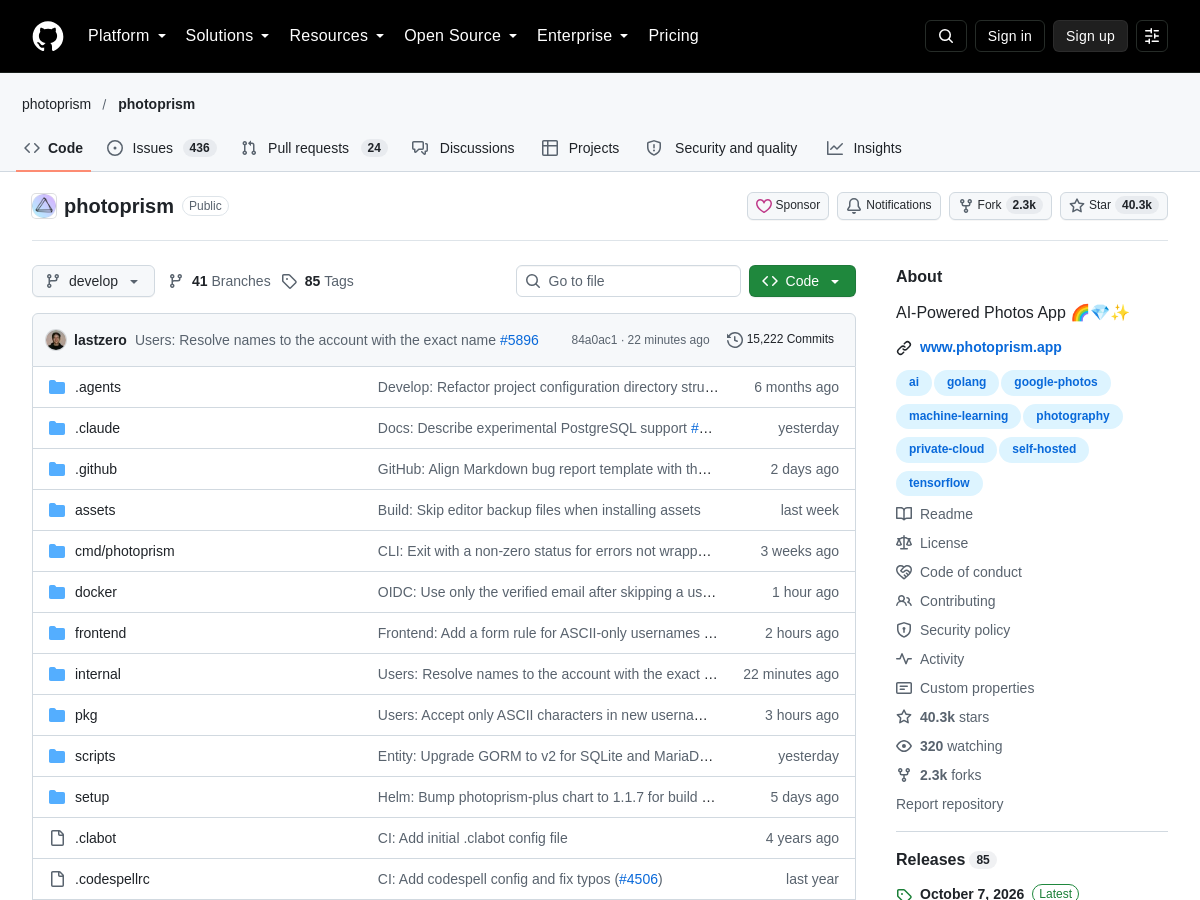1200x900 pixels.
Task: Select the machine-learning topic tag
Action: coord(958,416)
